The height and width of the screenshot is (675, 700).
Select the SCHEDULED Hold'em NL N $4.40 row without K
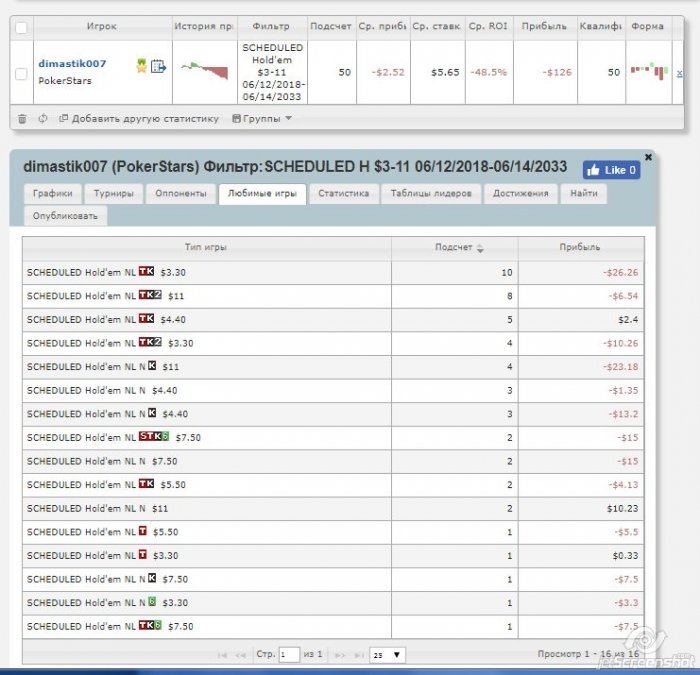333,391
